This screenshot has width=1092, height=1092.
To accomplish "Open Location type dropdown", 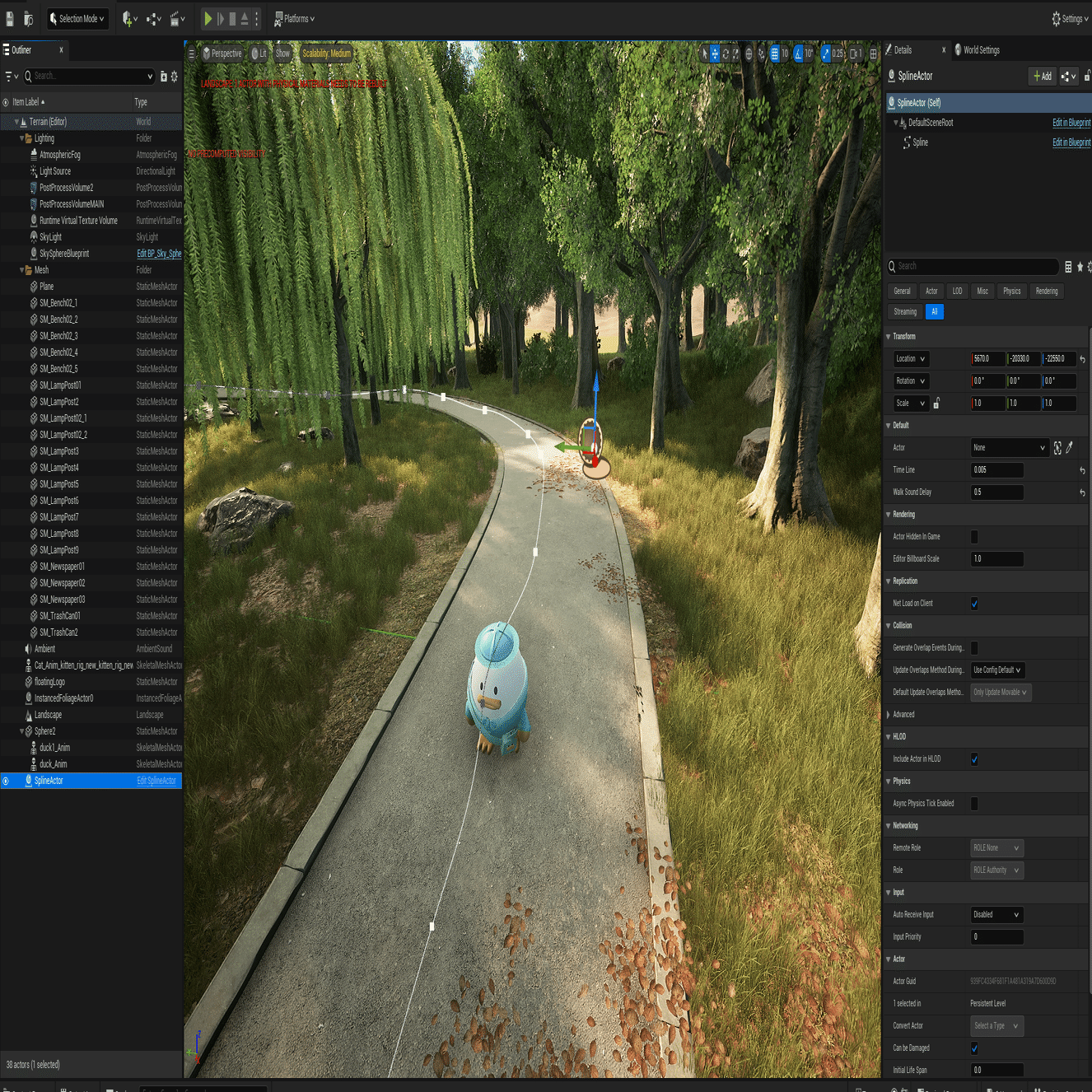I will tap(911, 359).
